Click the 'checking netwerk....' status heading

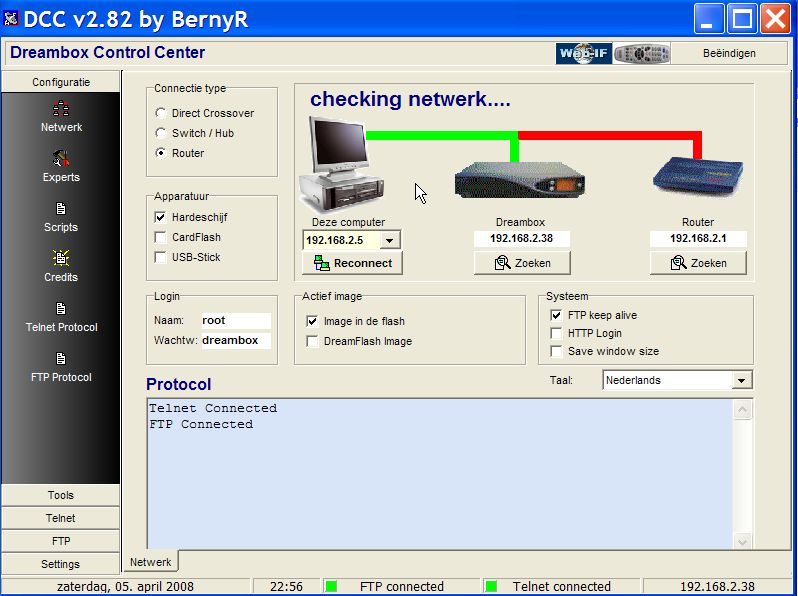click(x=410, y=99)
